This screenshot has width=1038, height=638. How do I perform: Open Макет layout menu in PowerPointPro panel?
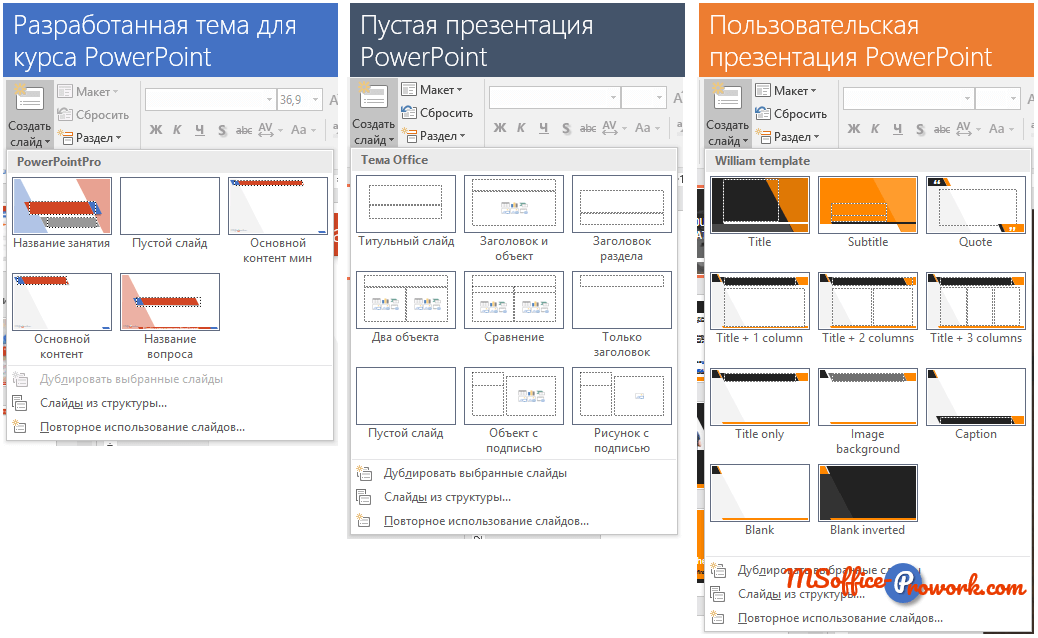tap(88, 92)
